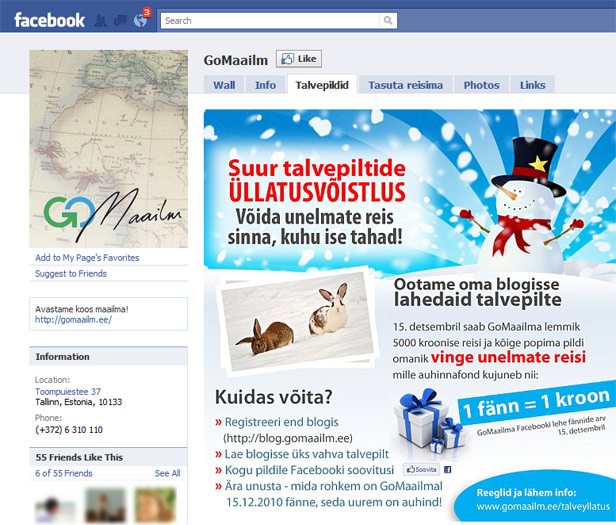Viewport: 616px width, 525px height.
Task: Click the Soovita like button in banner
Action: [421, 470]
